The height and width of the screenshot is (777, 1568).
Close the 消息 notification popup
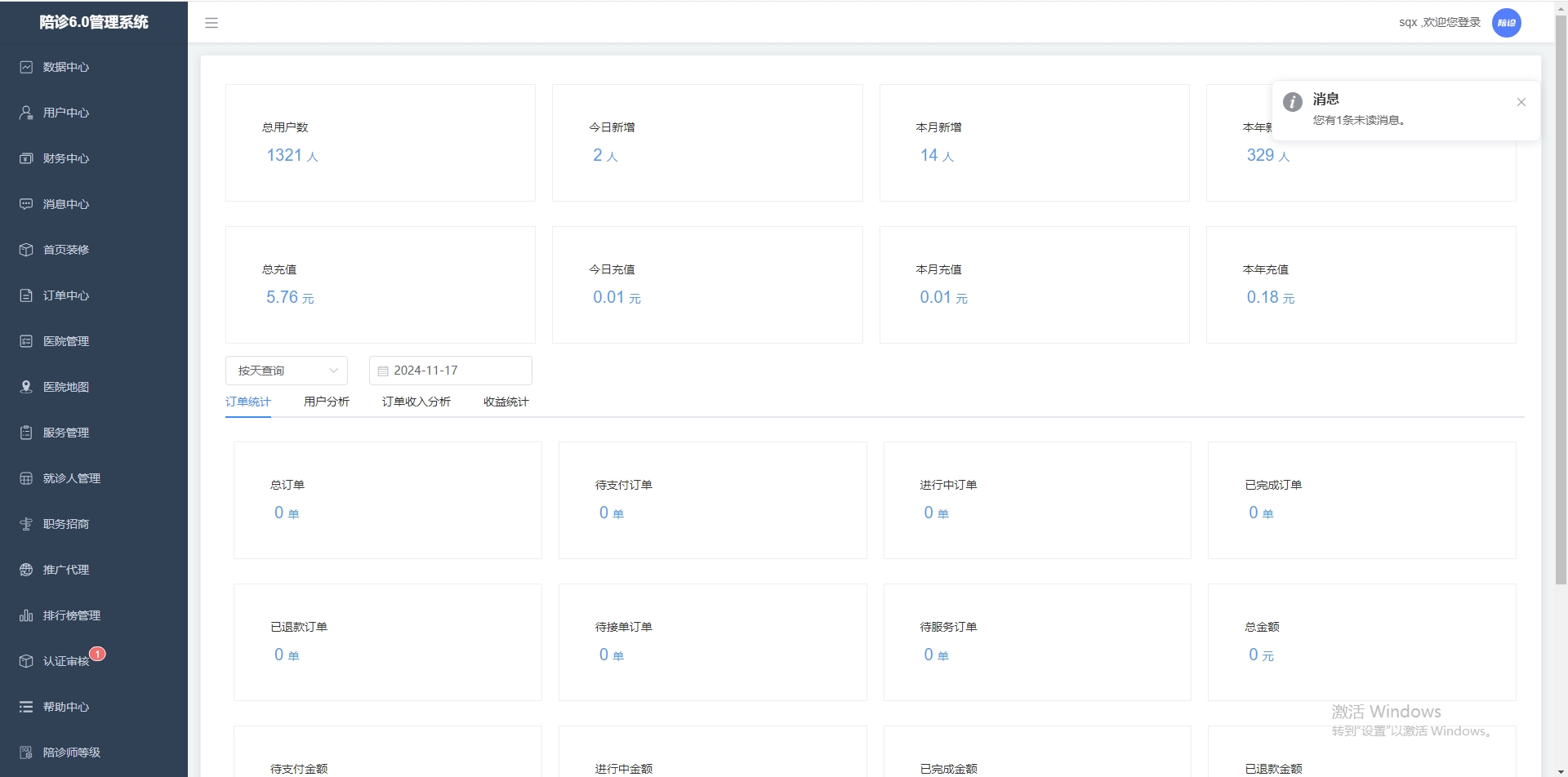(1521, 102)
